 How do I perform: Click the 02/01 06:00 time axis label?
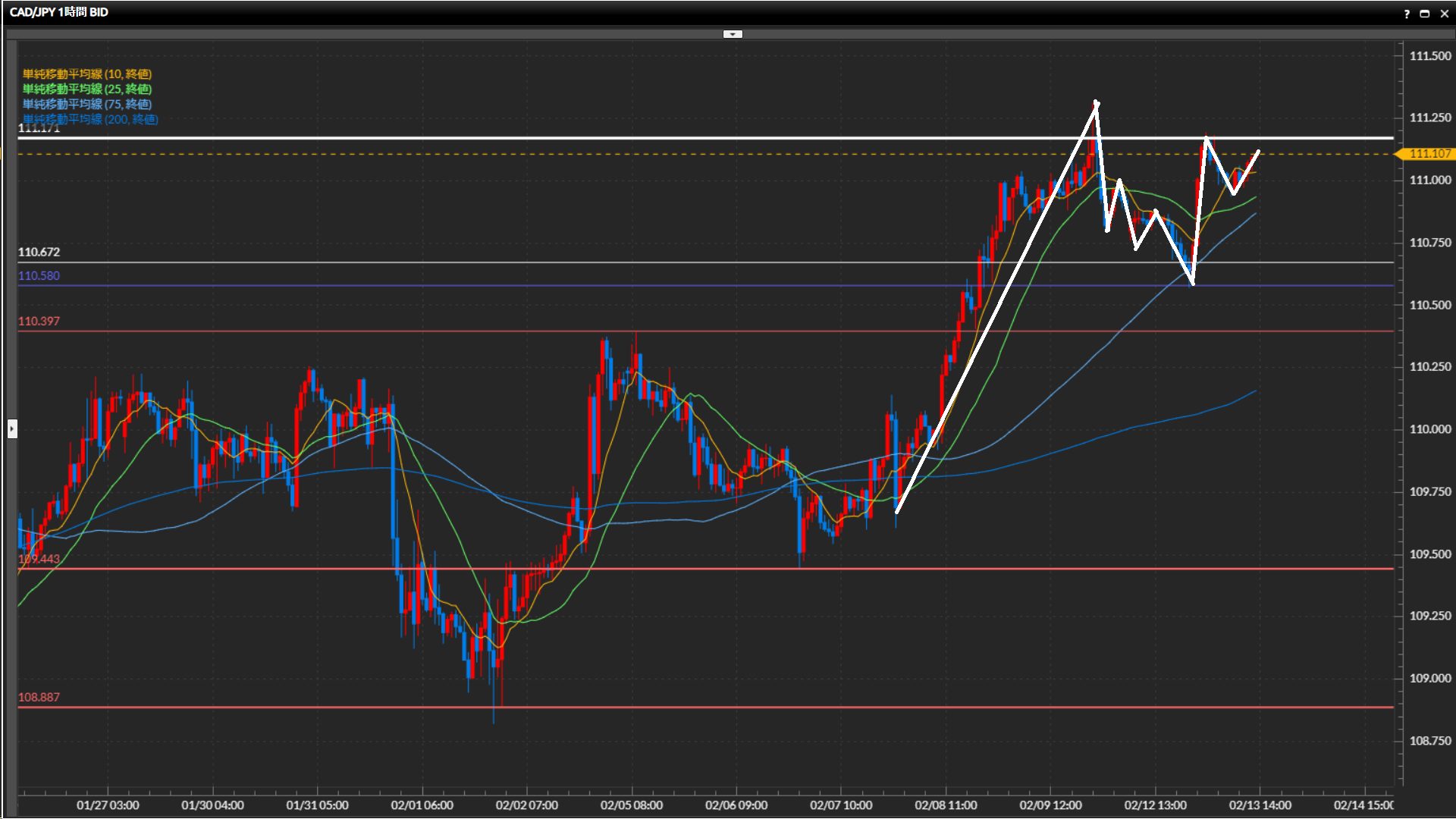coord(422,805)
